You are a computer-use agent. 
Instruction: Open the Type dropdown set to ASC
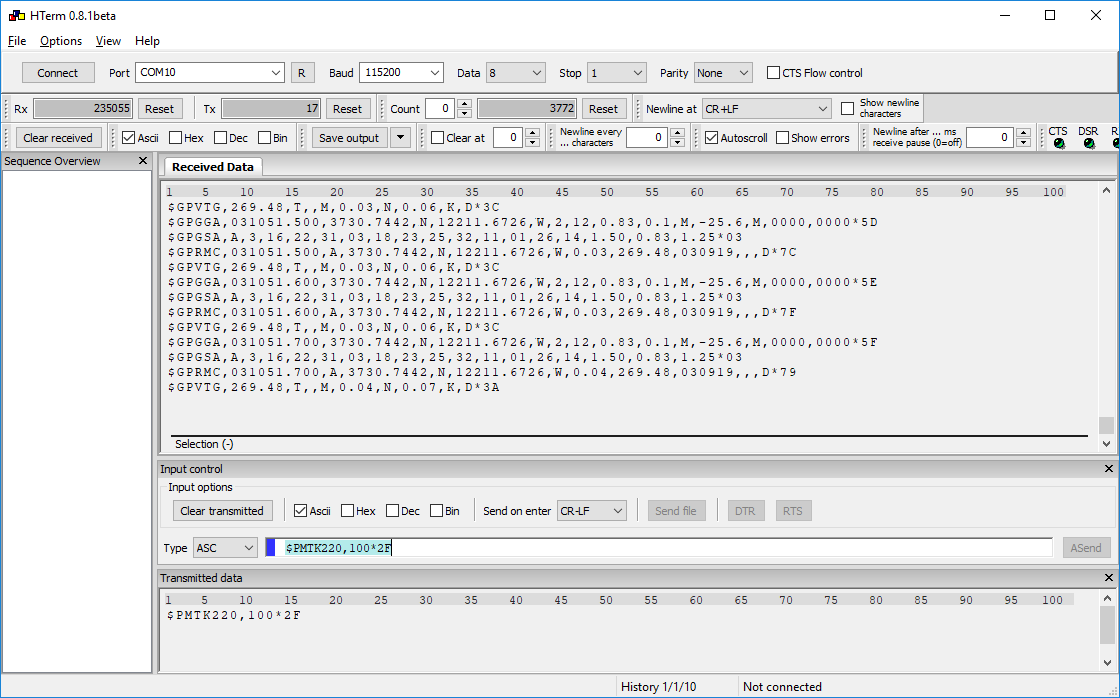[x=225, y=548]
